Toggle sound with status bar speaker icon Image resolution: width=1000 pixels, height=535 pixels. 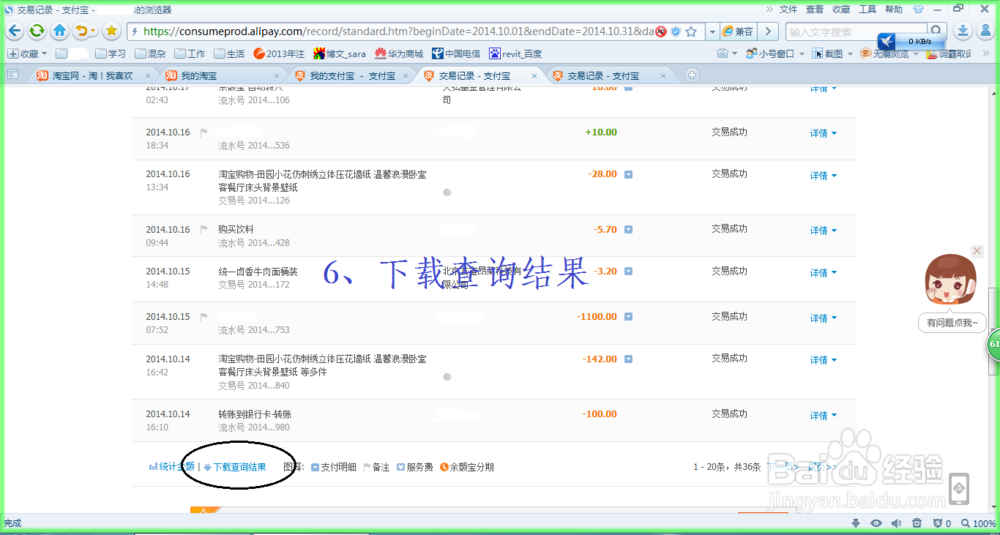tap(897, 524)
